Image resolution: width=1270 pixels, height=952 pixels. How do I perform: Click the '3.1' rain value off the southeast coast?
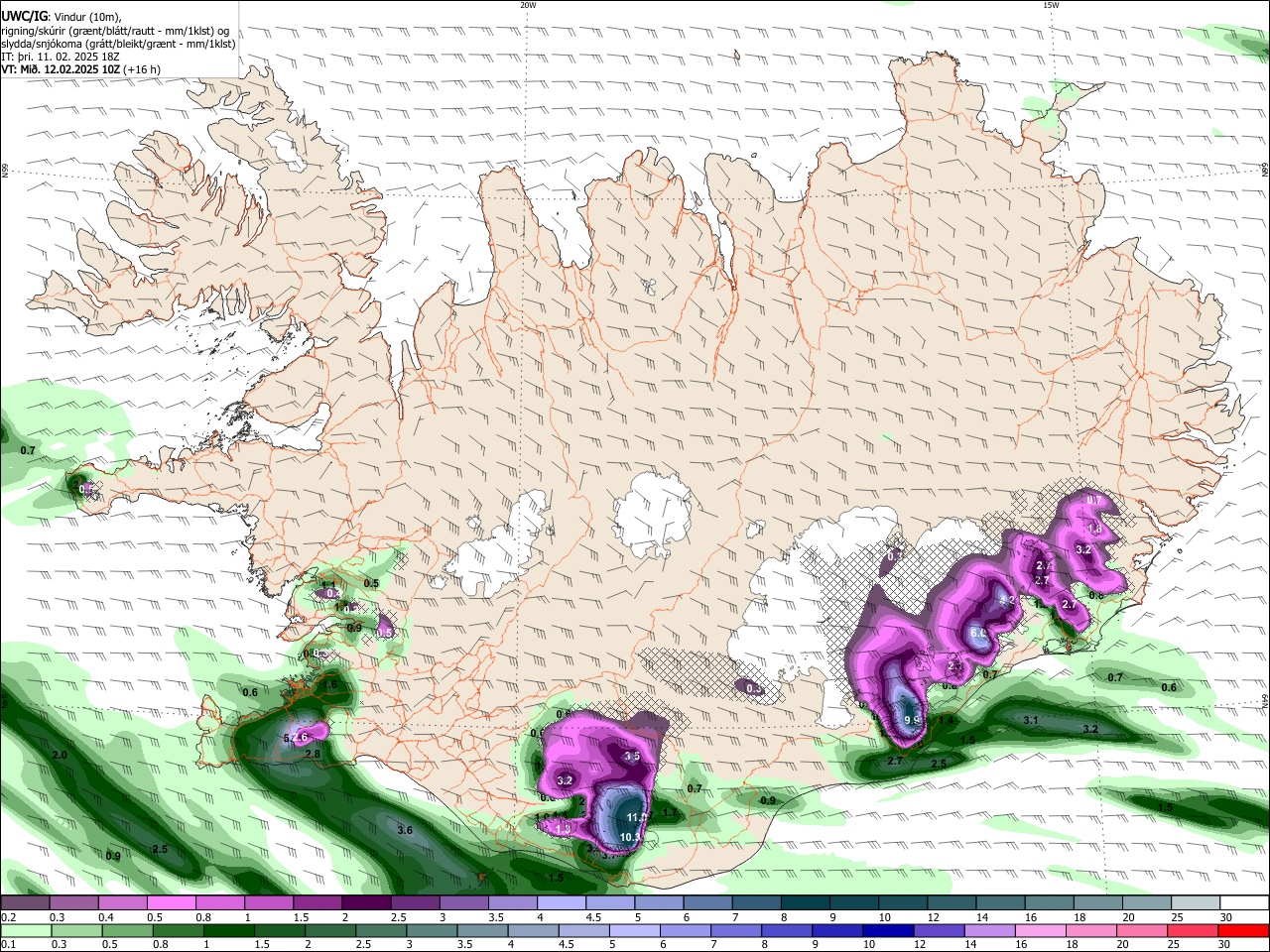tap(1031, 720)
